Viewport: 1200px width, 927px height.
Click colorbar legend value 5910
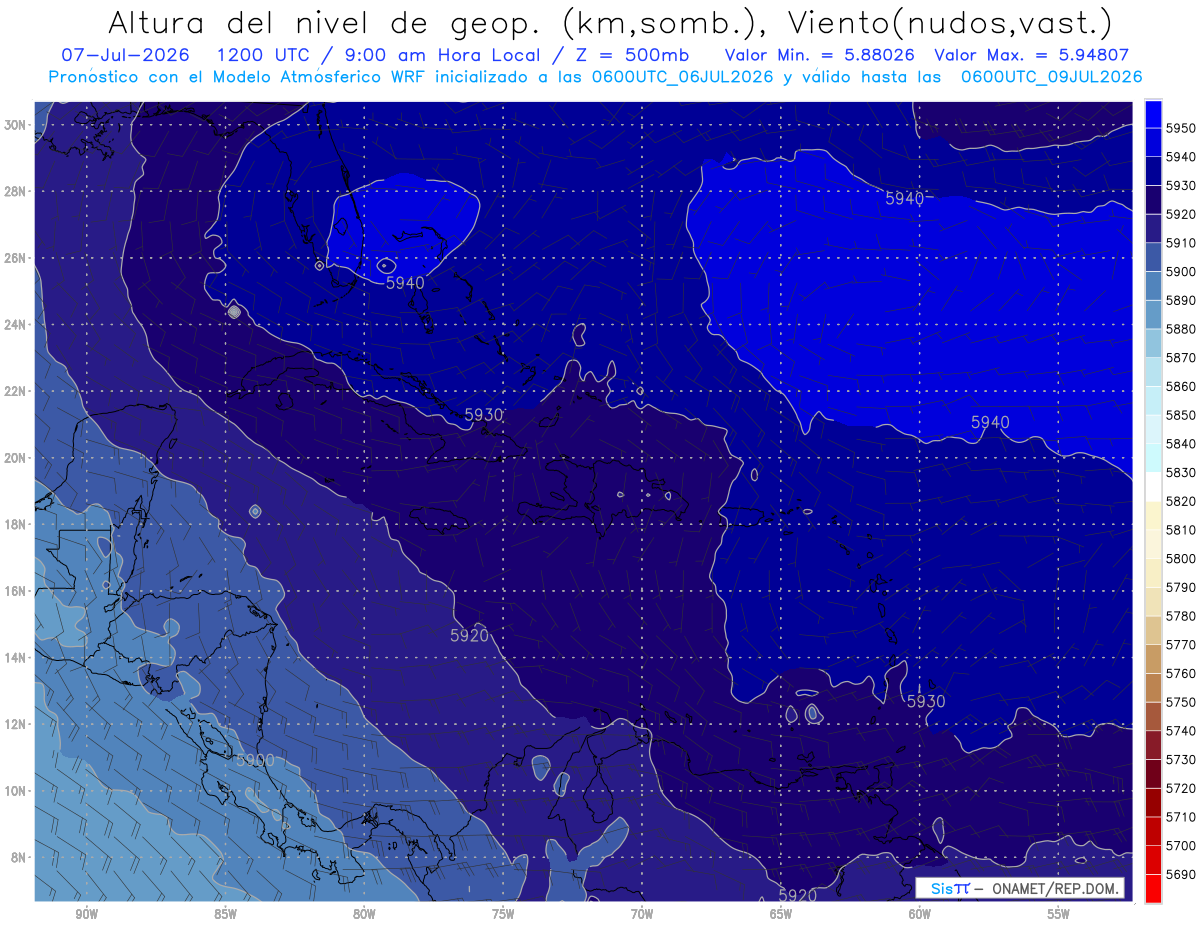(x=1181, y=242)
